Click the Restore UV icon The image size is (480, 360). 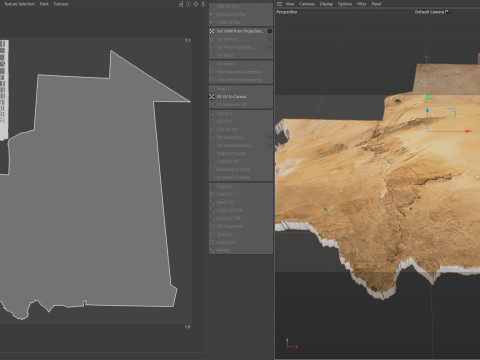coord(211,242)
